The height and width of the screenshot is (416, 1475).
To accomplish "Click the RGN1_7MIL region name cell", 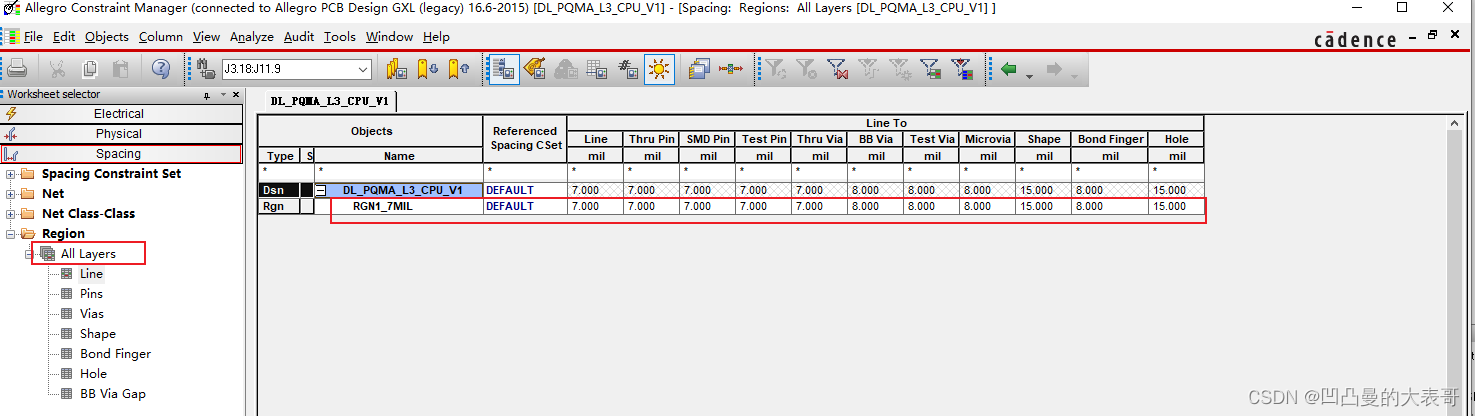I will click(x=399, y=206).
